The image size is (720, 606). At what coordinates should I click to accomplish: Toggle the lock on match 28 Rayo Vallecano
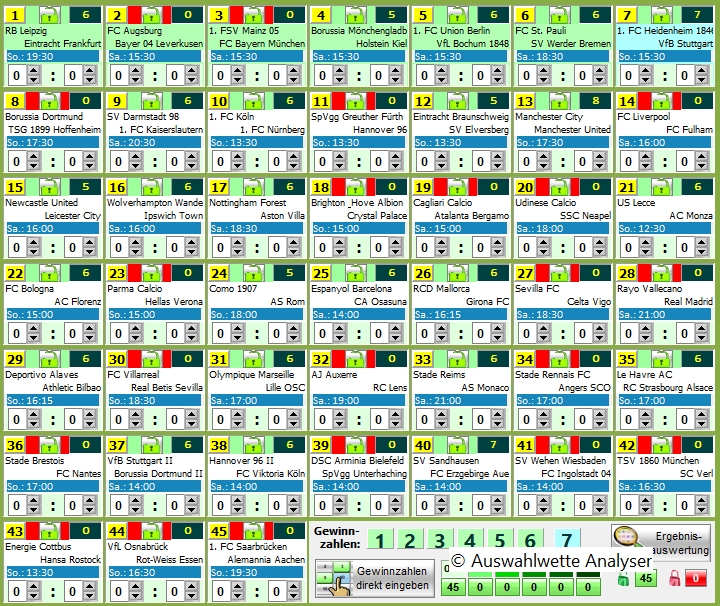tap(662, 274)
